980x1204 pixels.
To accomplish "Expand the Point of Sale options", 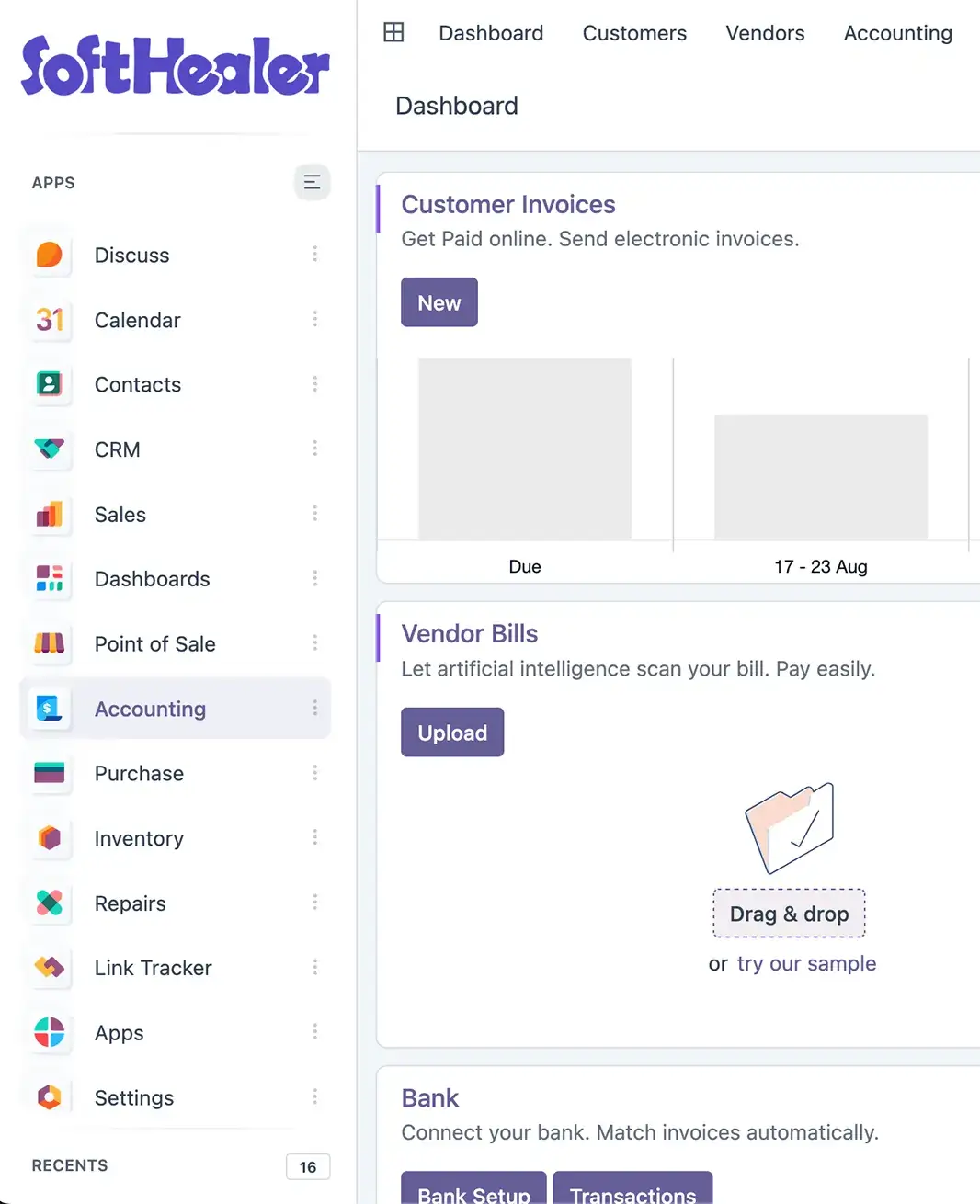I will [314, 644].
